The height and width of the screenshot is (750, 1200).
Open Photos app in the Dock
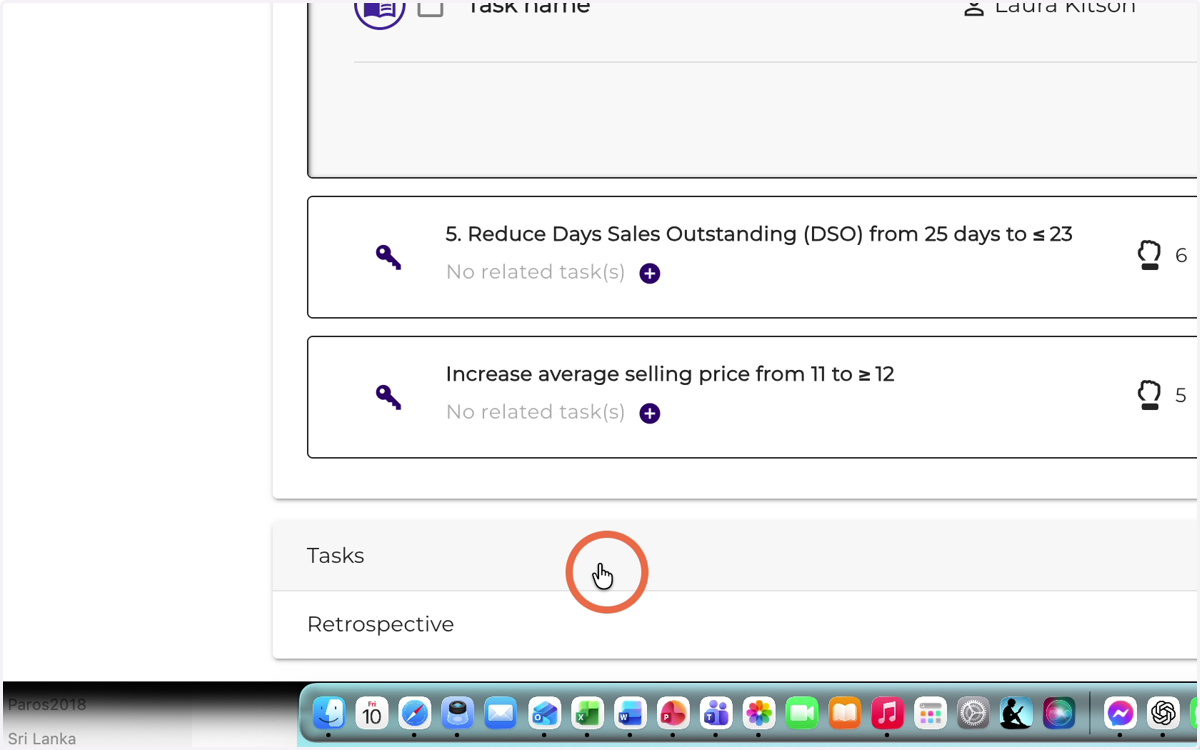759,713
